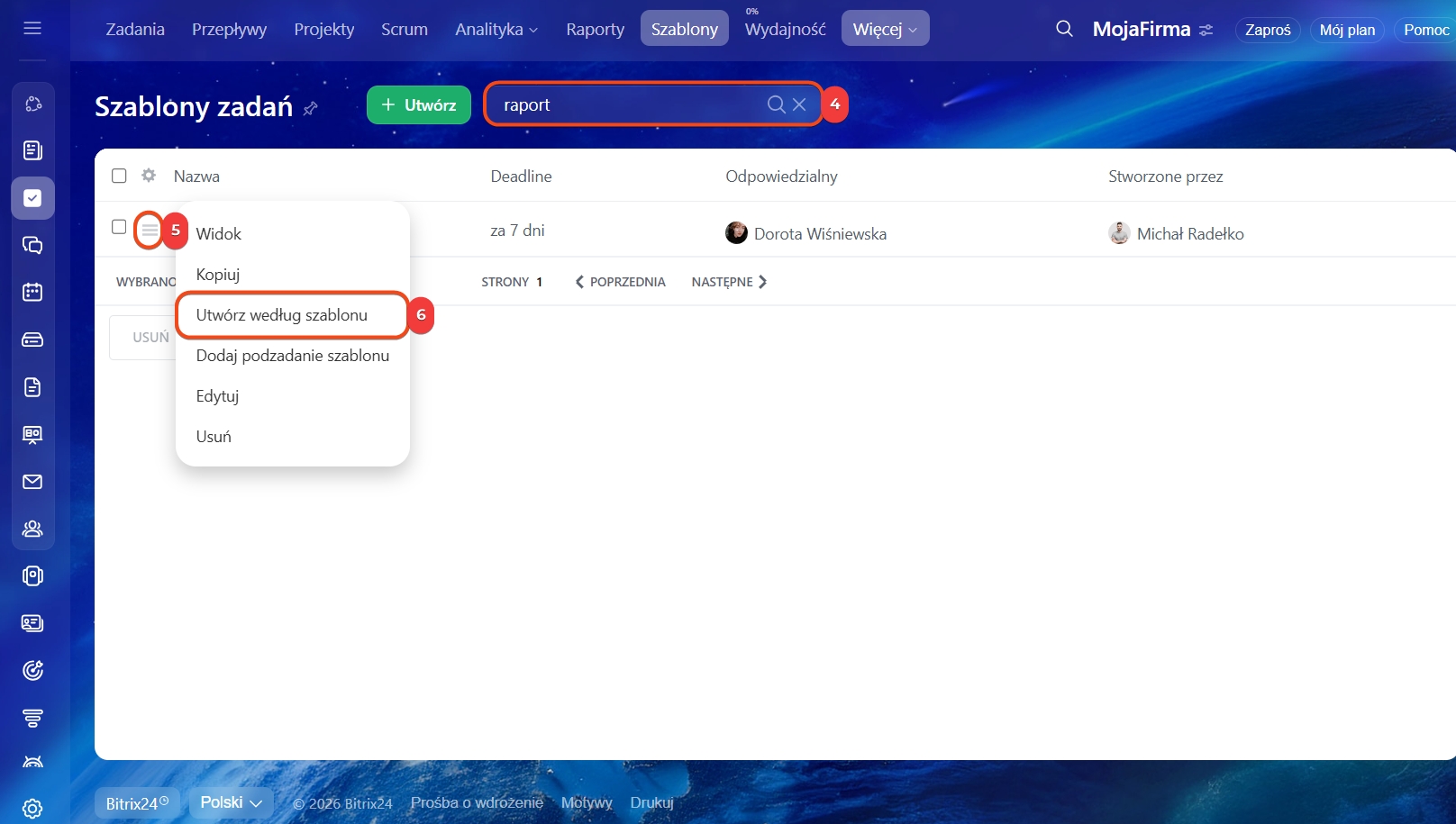Open the calendar icon in sidebar

point(32,292)
